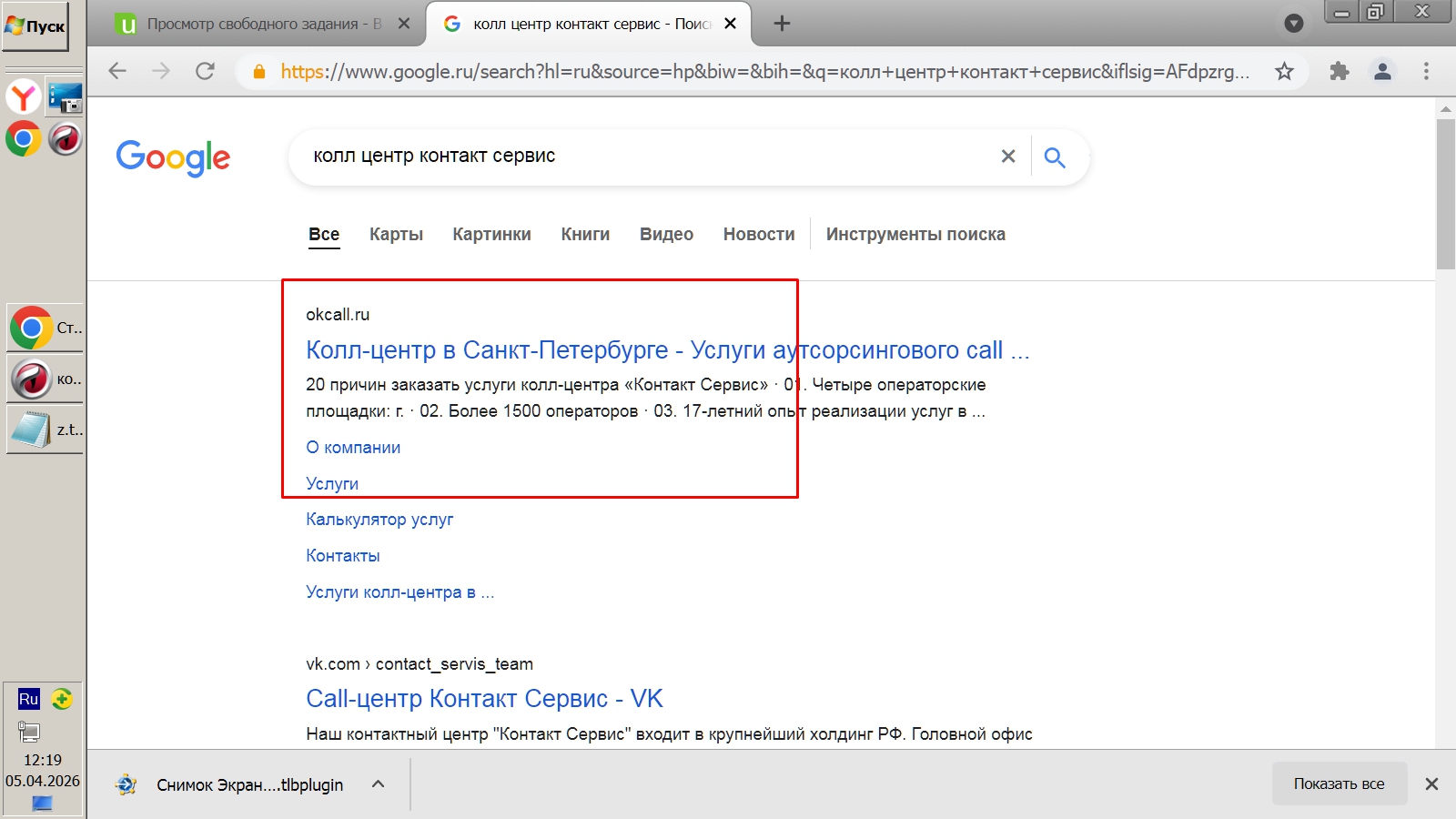Click the okcall.ru site address
1456x819 pixels.
click(338, 315)
